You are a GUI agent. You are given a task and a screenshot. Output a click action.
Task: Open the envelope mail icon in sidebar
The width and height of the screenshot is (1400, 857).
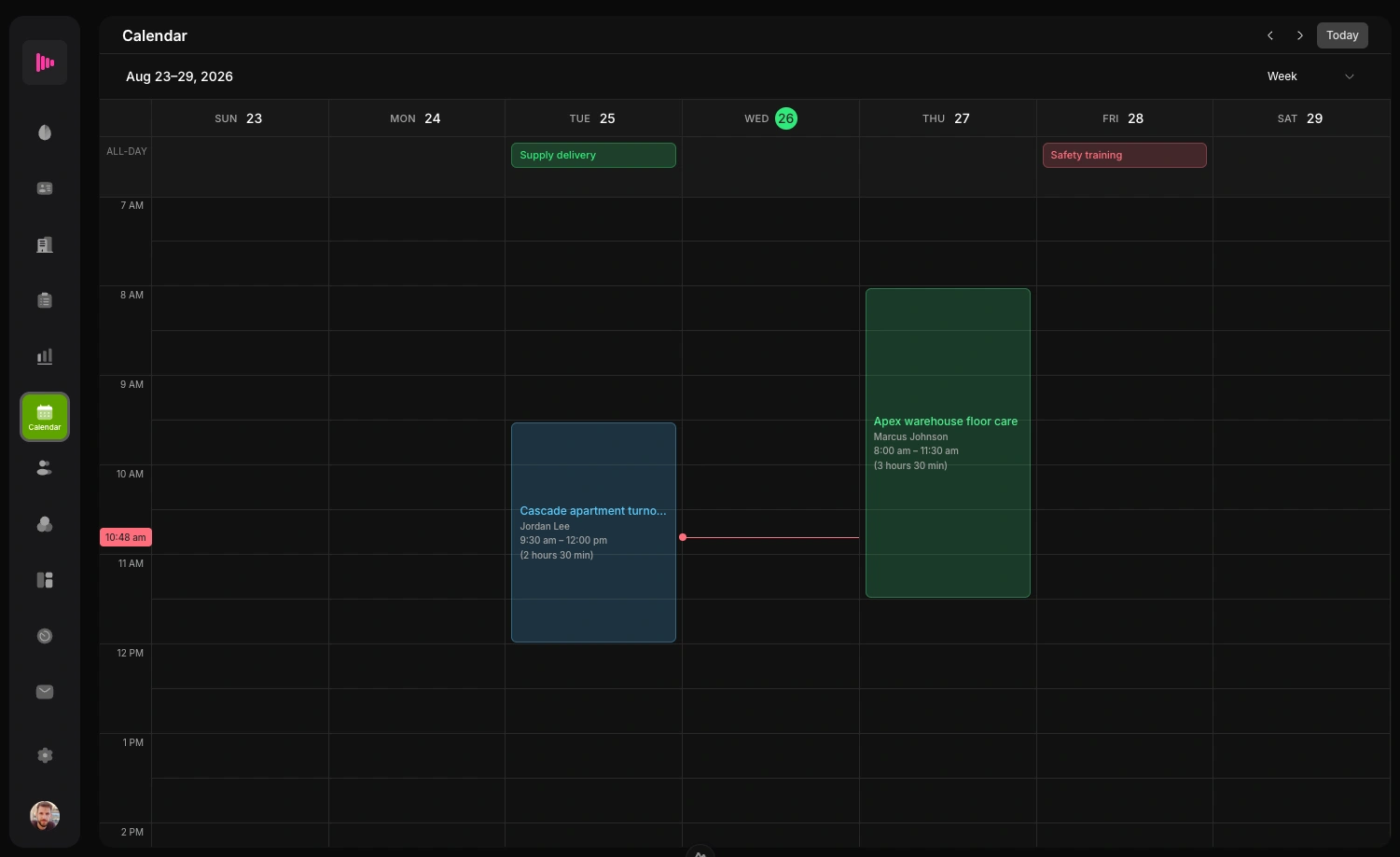[45, 692]
